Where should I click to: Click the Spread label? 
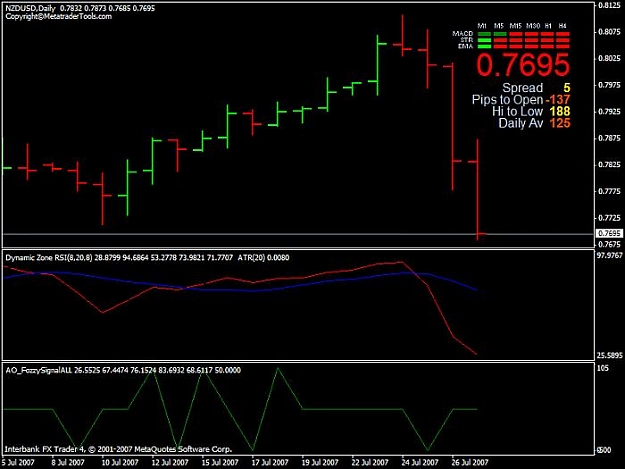523,88
